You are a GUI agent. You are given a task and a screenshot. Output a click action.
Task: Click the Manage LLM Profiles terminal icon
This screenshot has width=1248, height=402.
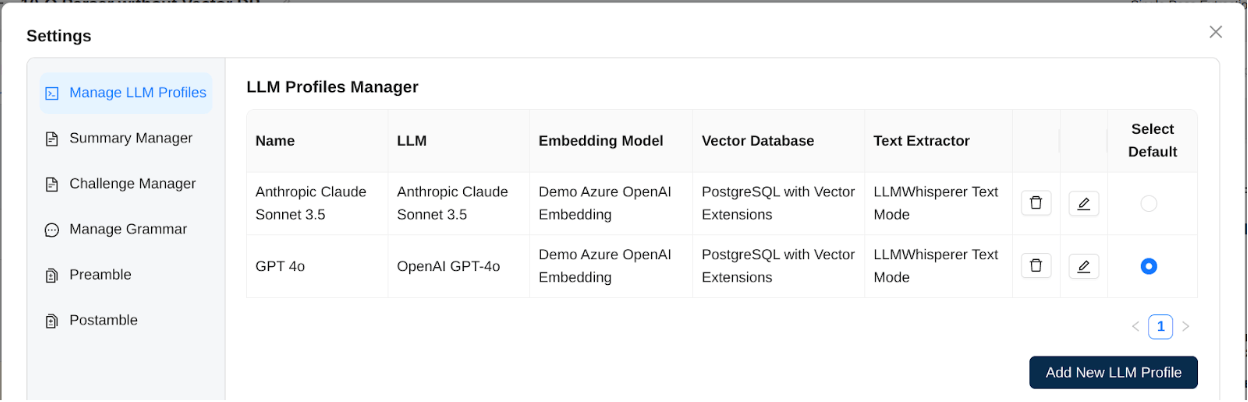point(52,93)
